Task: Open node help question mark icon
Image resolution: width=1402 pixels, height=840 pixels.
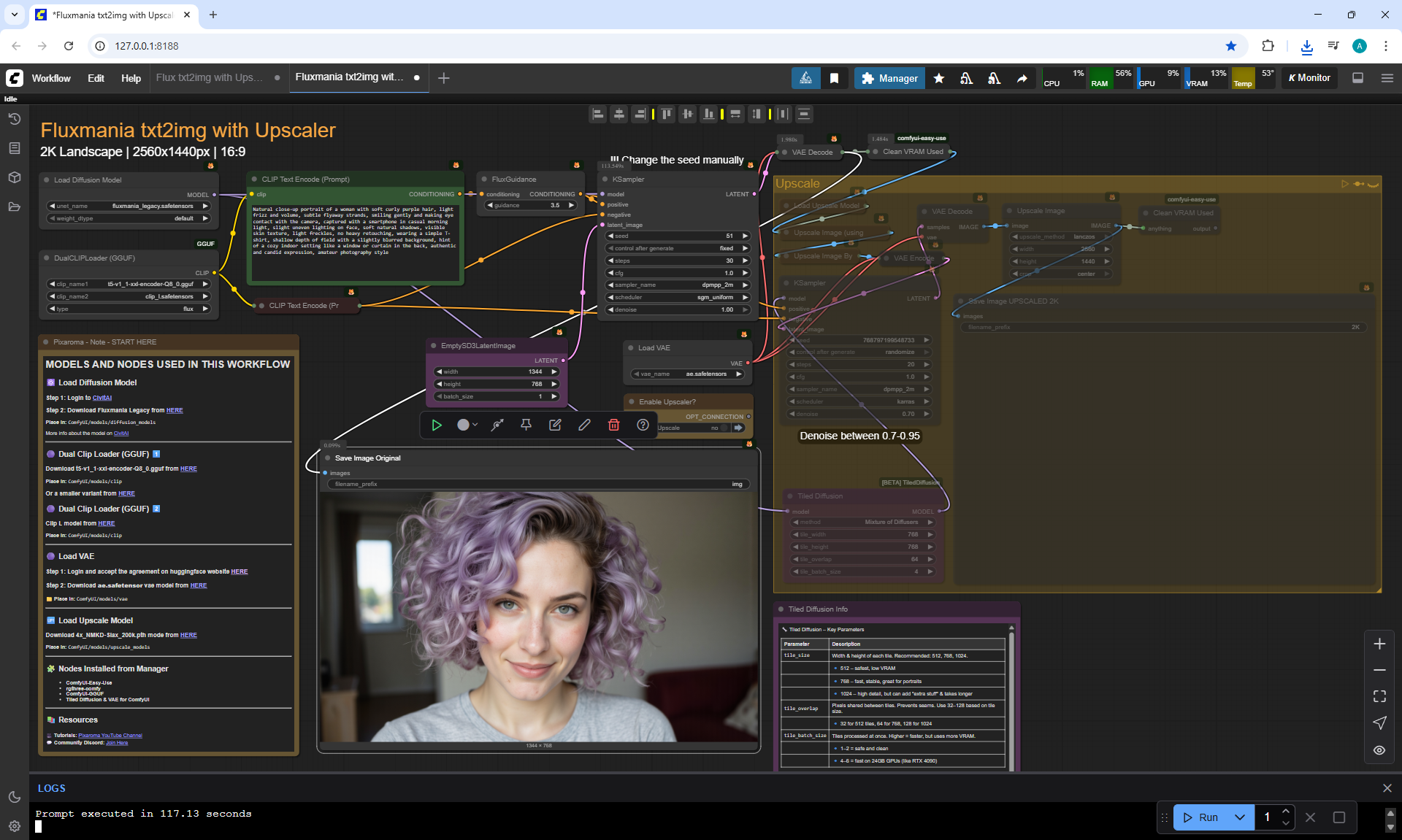Action: click(643, 425)
